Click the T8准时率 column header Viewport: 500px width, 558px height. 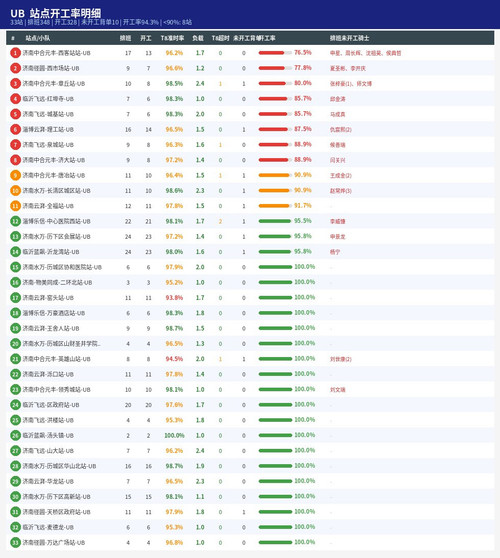point(173,38)
